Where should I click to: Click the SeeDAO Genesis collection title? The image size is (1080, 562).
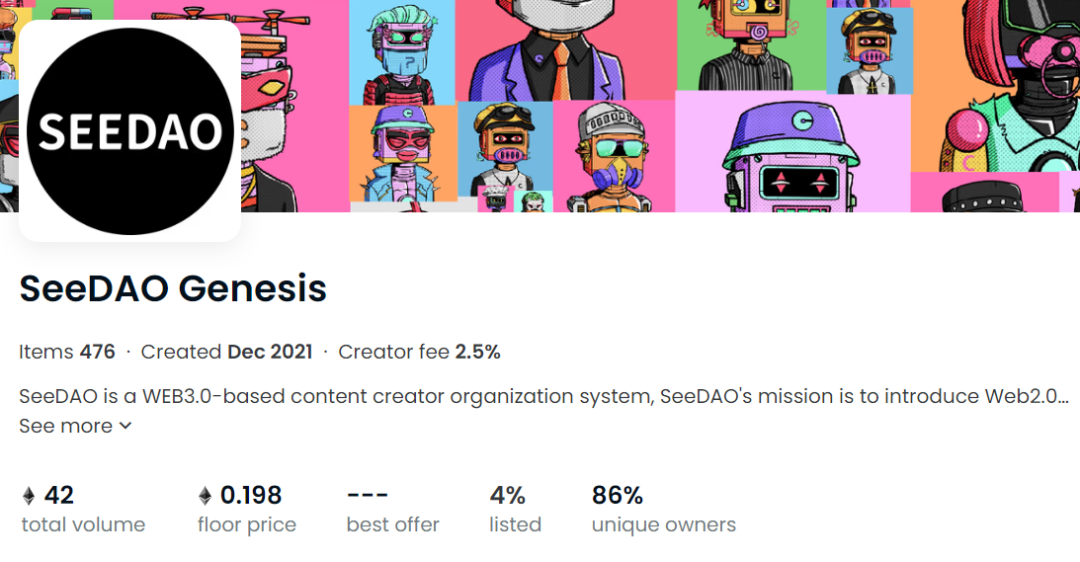click(x=173, y=289)
